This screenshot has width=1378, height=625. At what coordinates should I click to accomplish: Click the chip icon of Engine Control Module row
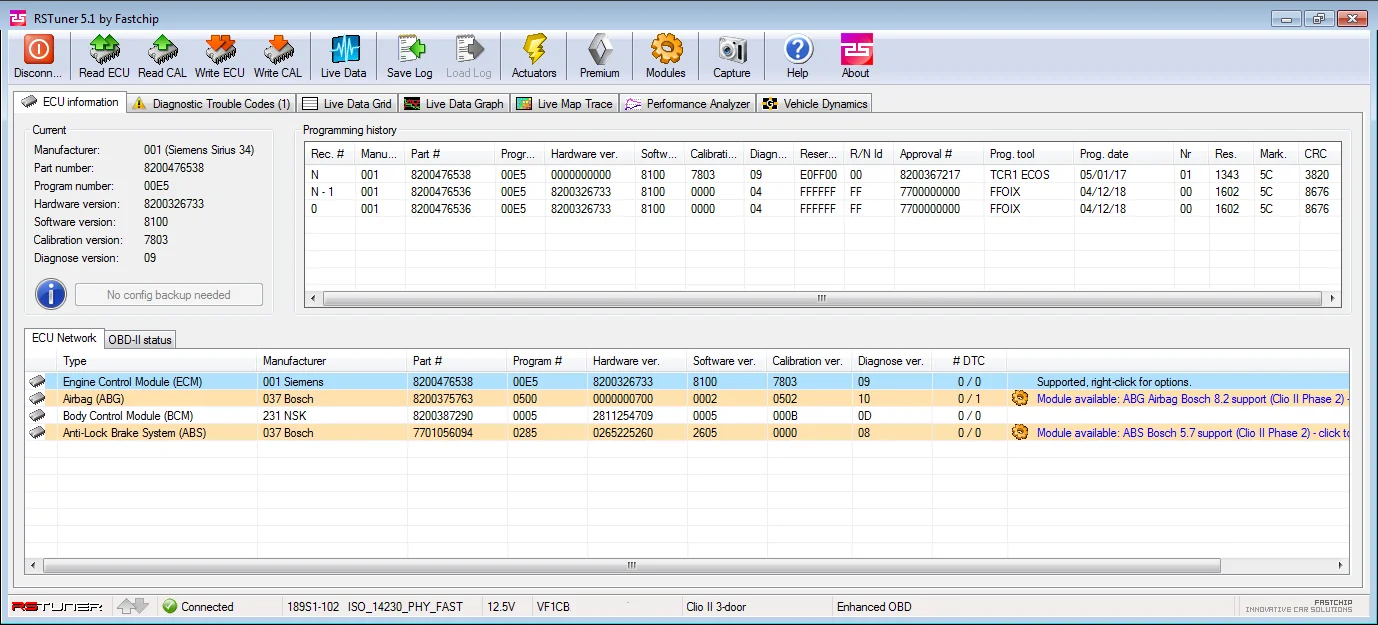[37, 382]
